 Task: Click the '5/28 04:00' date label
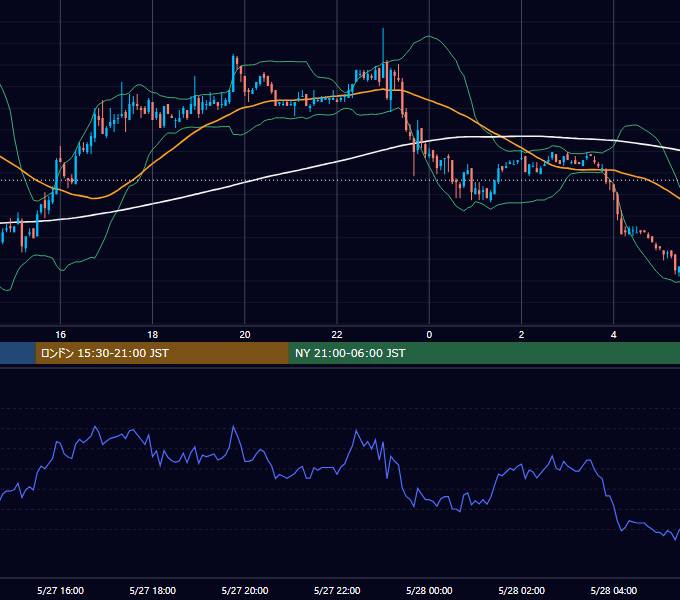point(614,590)
